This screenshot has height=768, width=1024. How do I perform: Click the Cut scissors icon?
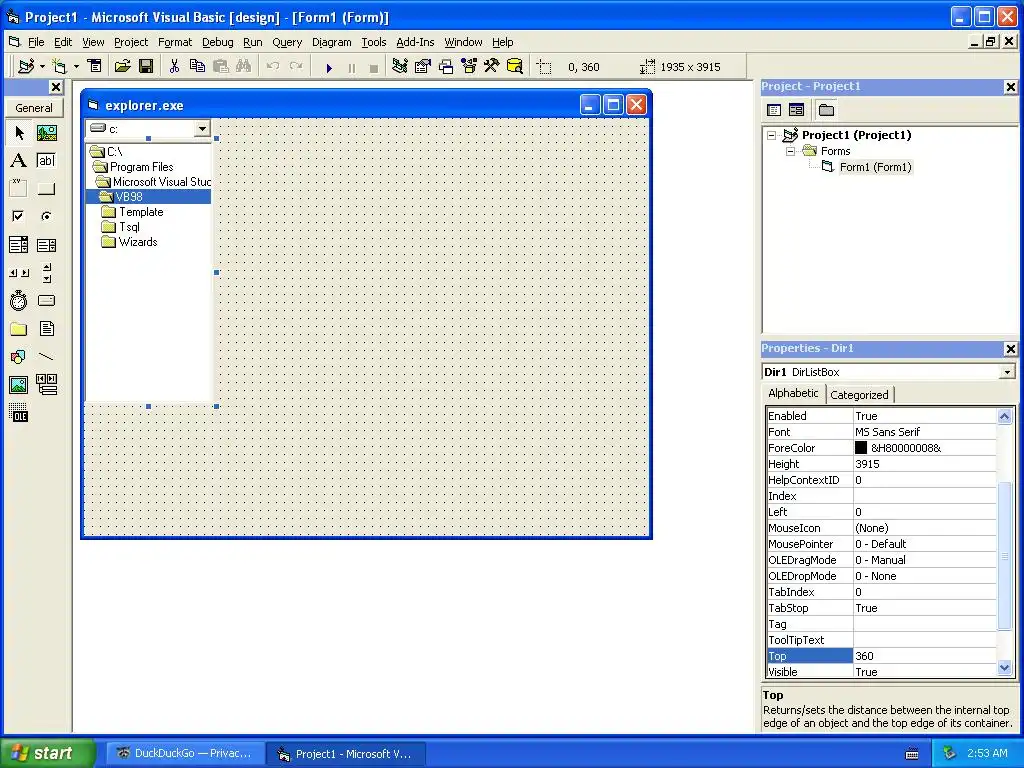click(x=174, y=67)
